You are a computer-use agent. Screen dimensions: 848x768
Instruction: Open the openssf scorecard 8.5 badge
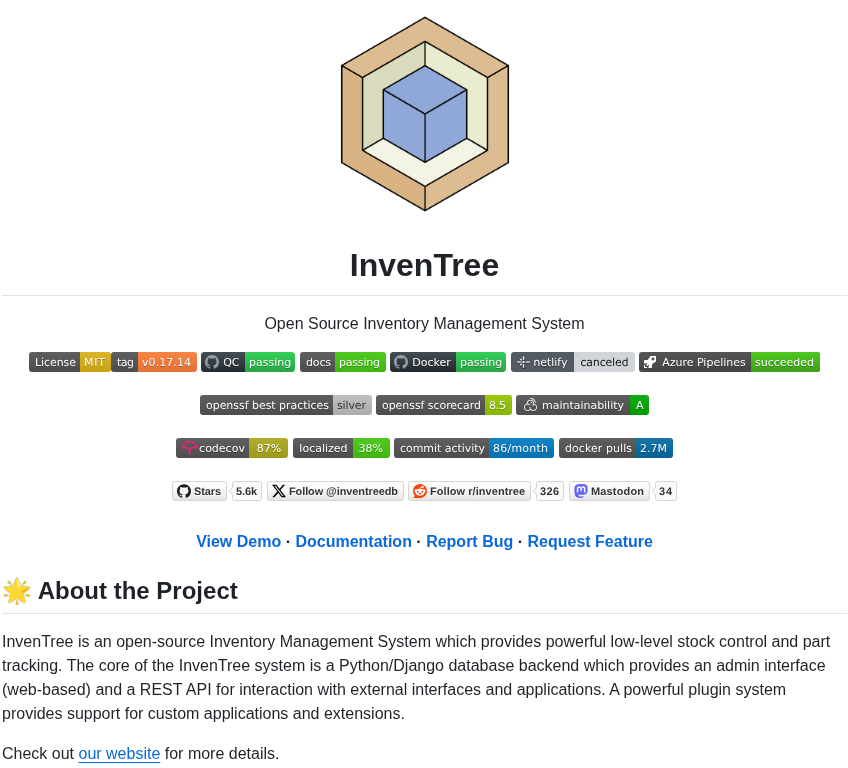click(x=443, y=405)
